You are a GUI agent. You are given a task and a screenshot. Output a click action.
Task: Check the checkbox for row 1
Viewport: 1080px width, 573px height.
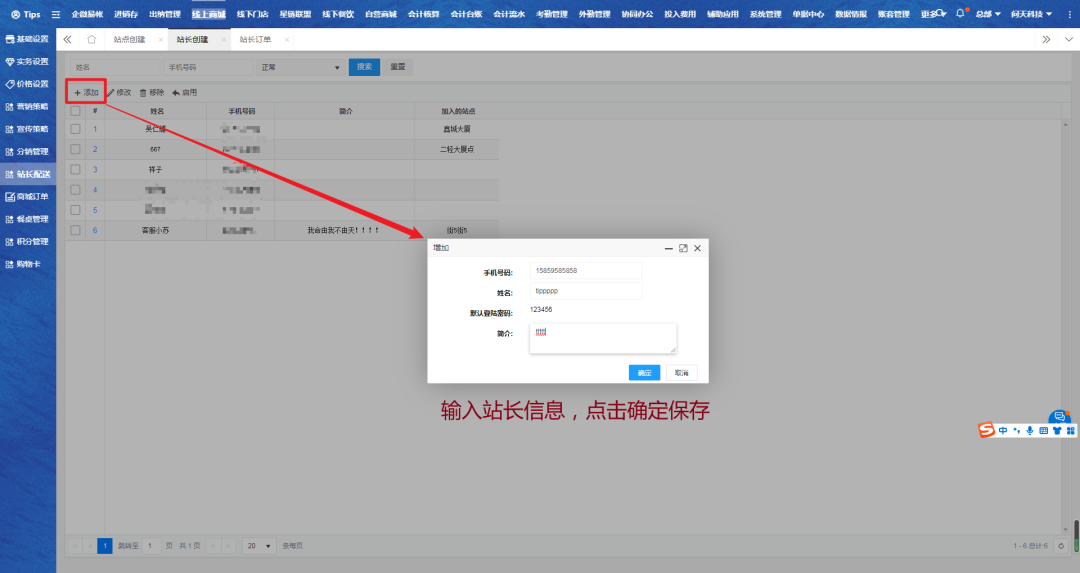pyautogui.click(x=75, y=129)
